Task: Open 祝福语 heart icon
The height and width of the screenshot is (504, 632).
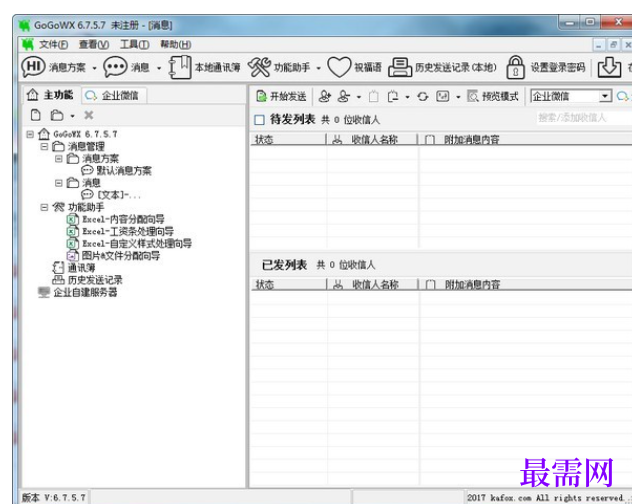Action: coord(339,67)
